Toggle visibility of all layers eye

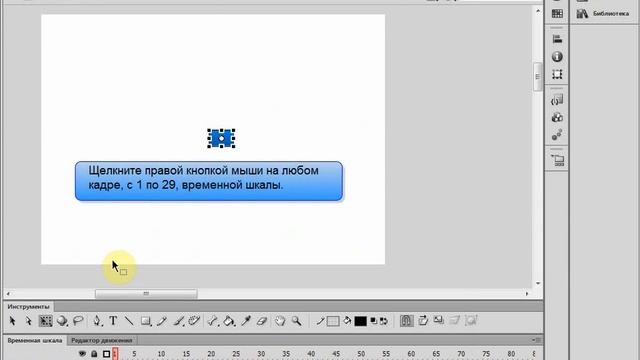tap(82, 354)
